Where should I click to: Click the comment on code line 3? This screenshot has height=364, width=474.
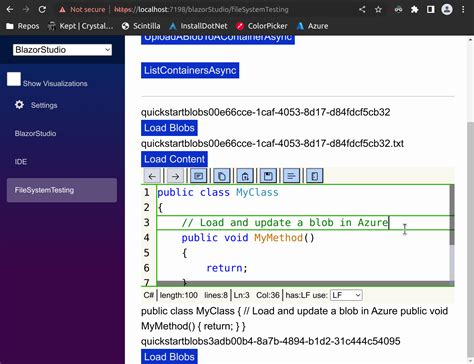coord(285,222)
